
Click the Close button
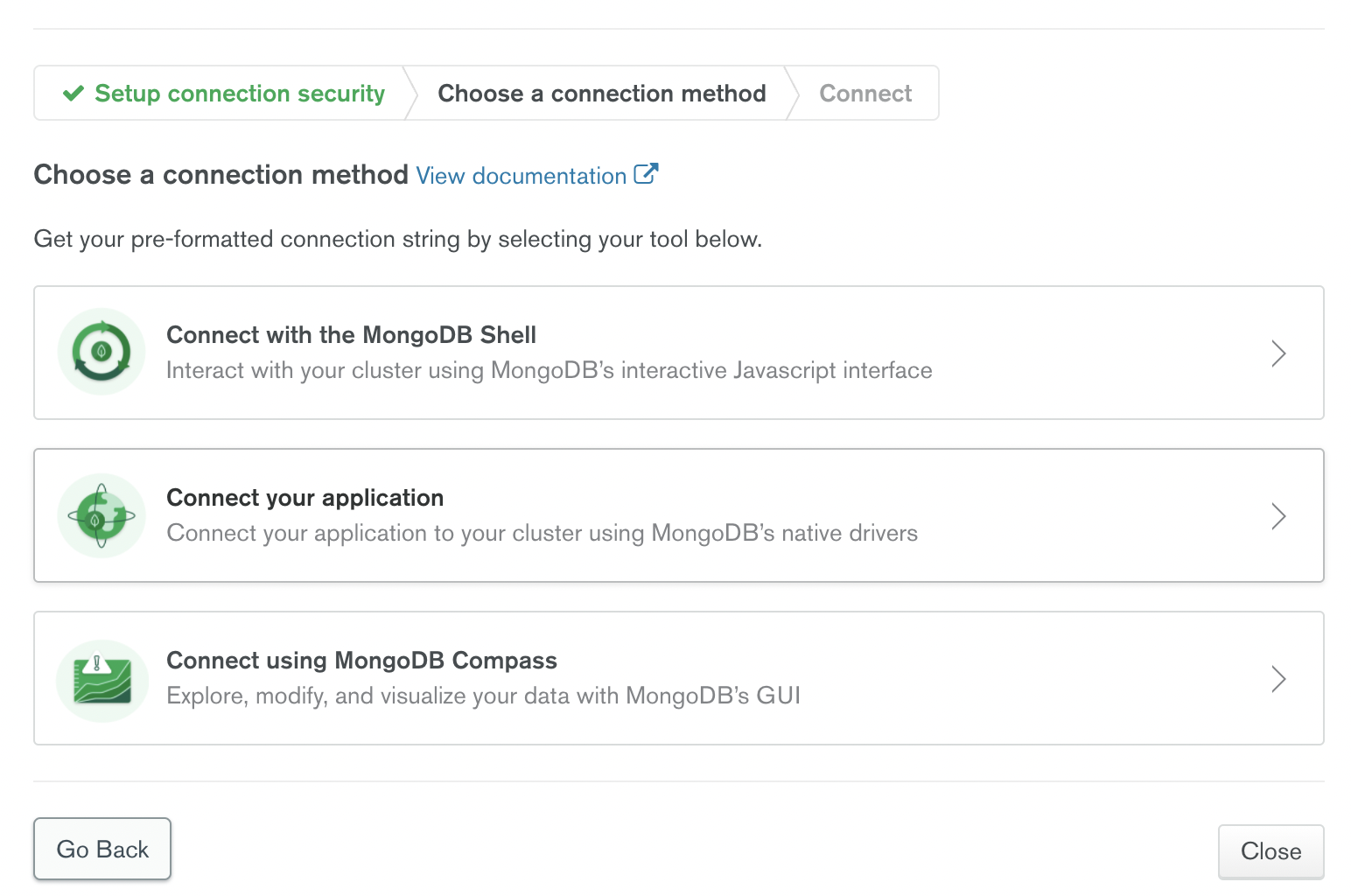coord(1270,851)
